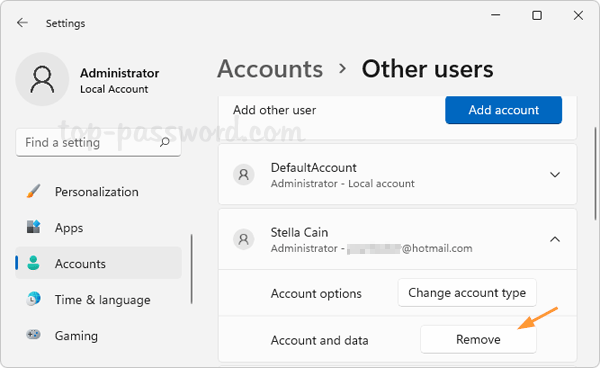
Task: Click Change account type button
Action: (467, 293)
